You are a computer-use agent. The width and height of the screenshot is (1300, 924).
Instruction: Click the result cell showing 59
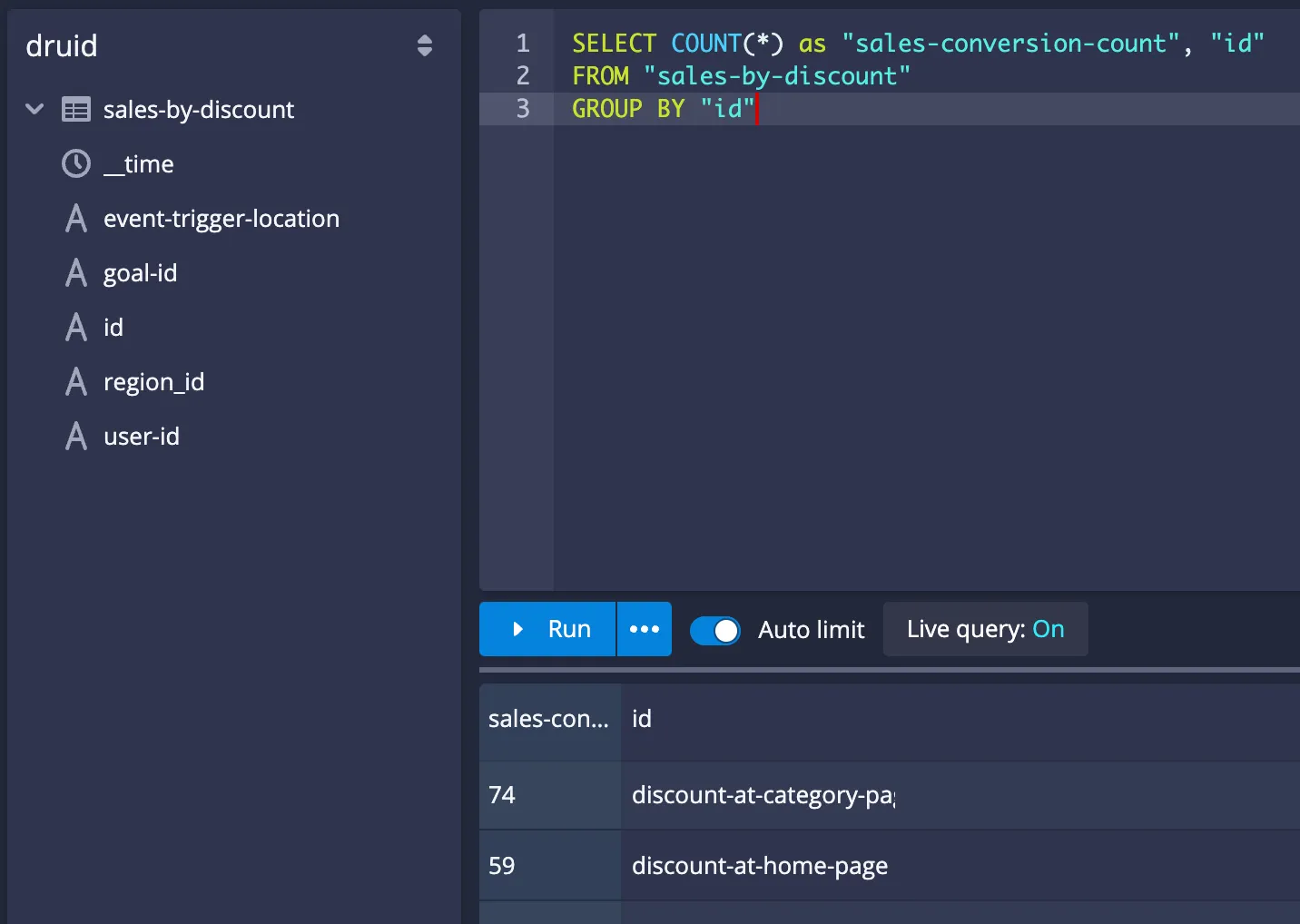pos(550,866)
